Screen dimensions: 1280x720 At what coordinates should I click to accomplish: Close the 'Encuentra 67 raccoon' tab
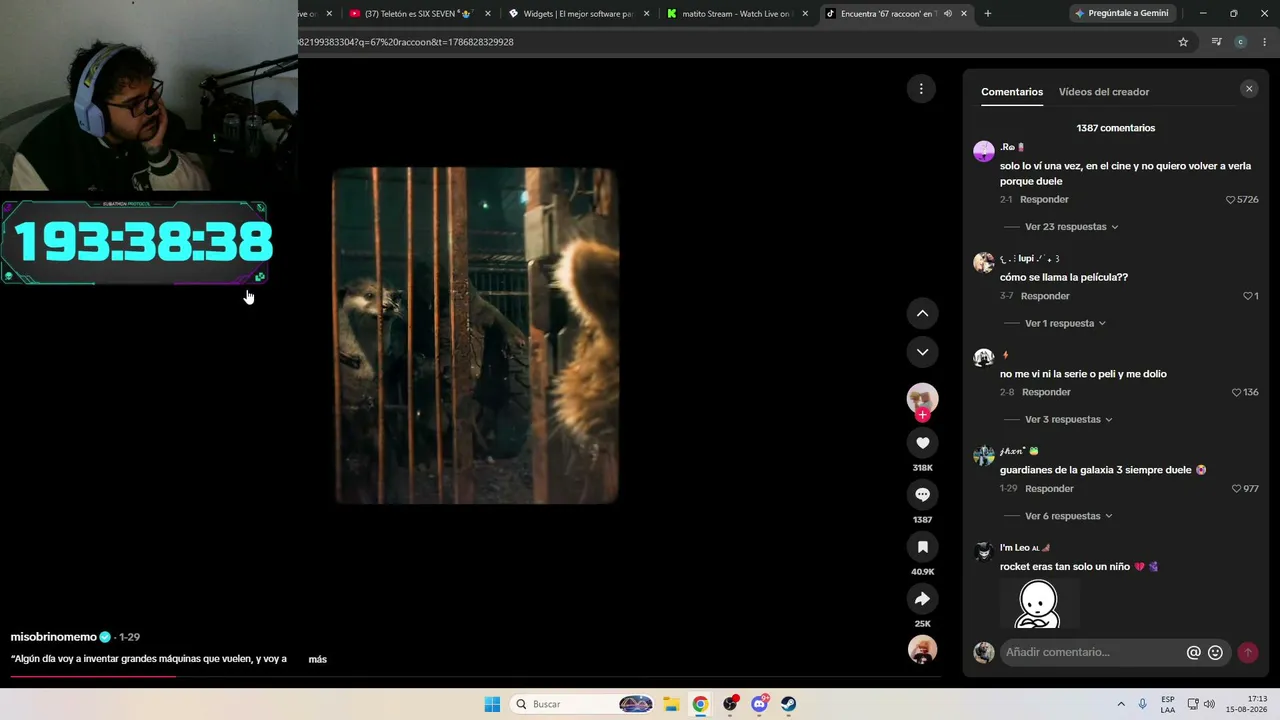(964, 14)
